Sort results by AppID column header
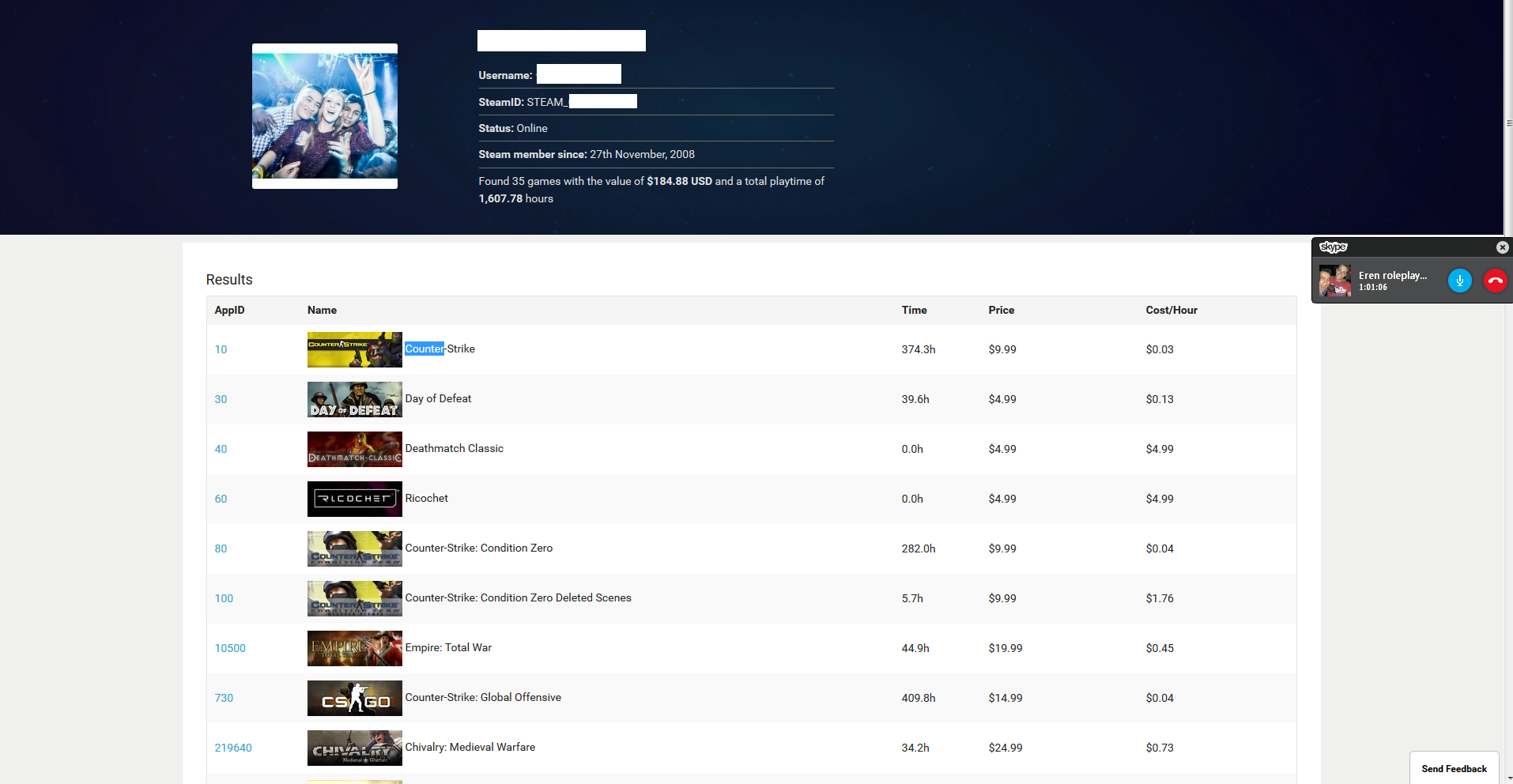This screenshot has width=1513, height=784. pyautogui.click(x=229, y=310)
